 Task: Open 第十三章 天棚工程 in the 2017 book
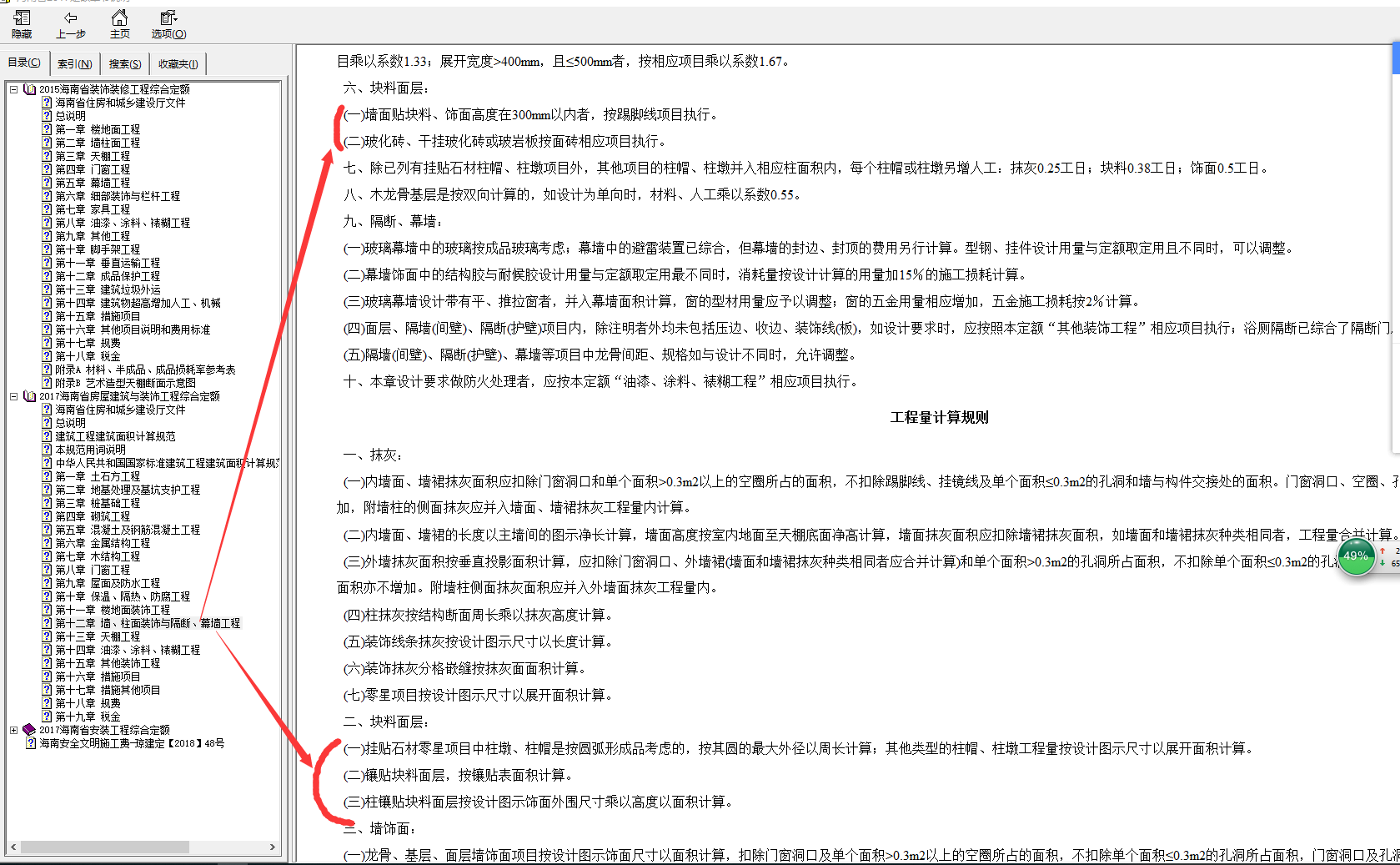coord(98,636)
